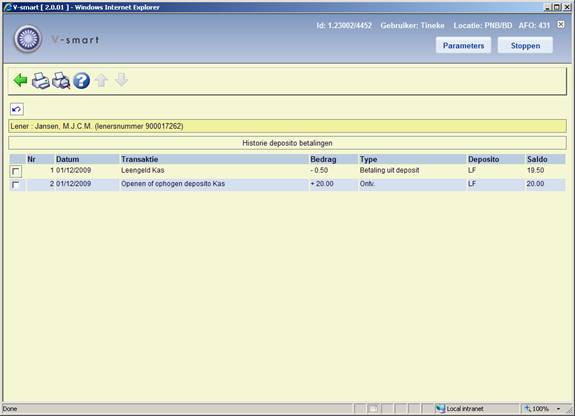Click the green back arrow icon
575x416 pixels.
point(20,80)
